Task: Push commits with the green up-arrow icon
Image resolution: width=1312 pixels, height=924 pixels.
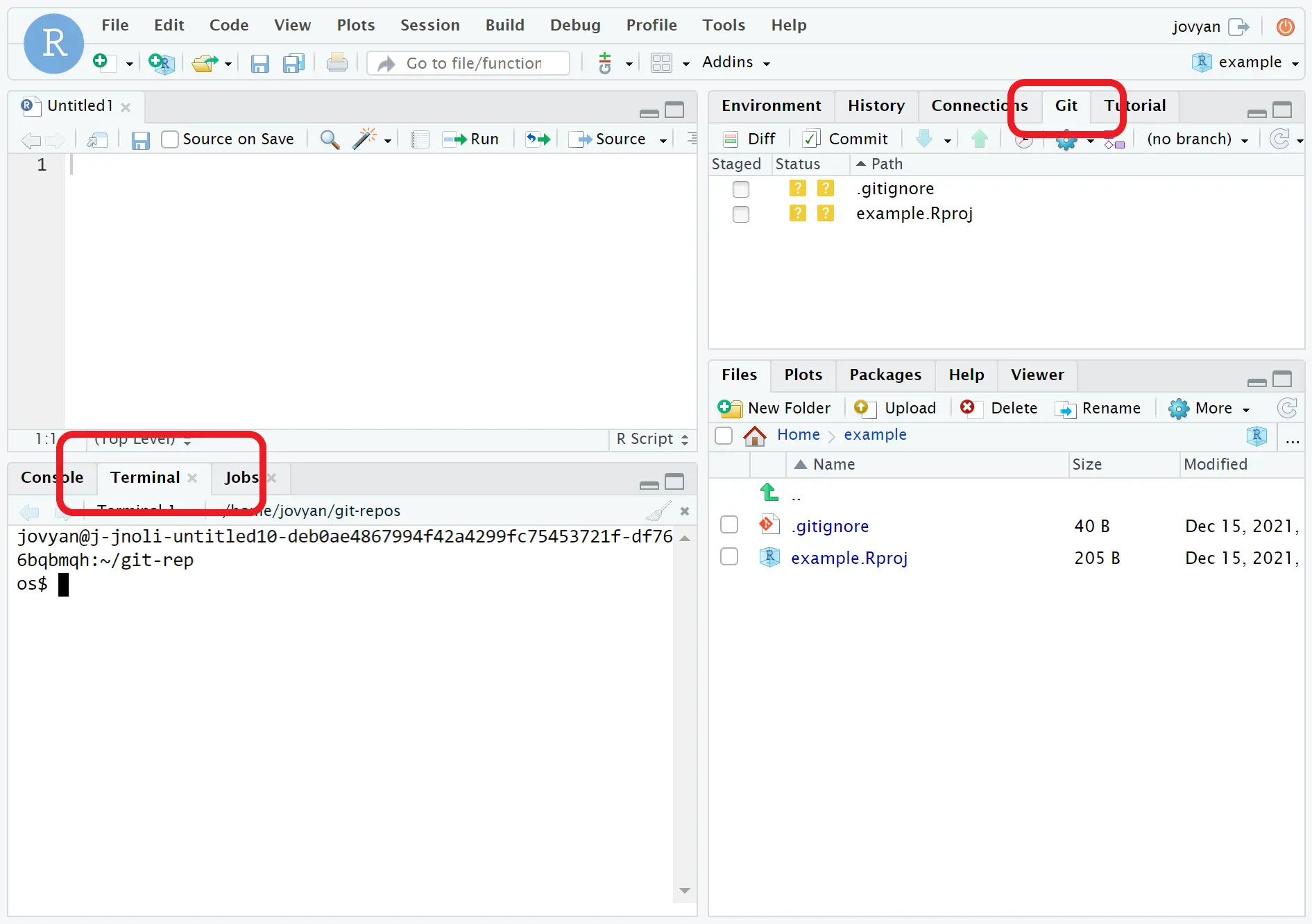Action: pos(979,139)
